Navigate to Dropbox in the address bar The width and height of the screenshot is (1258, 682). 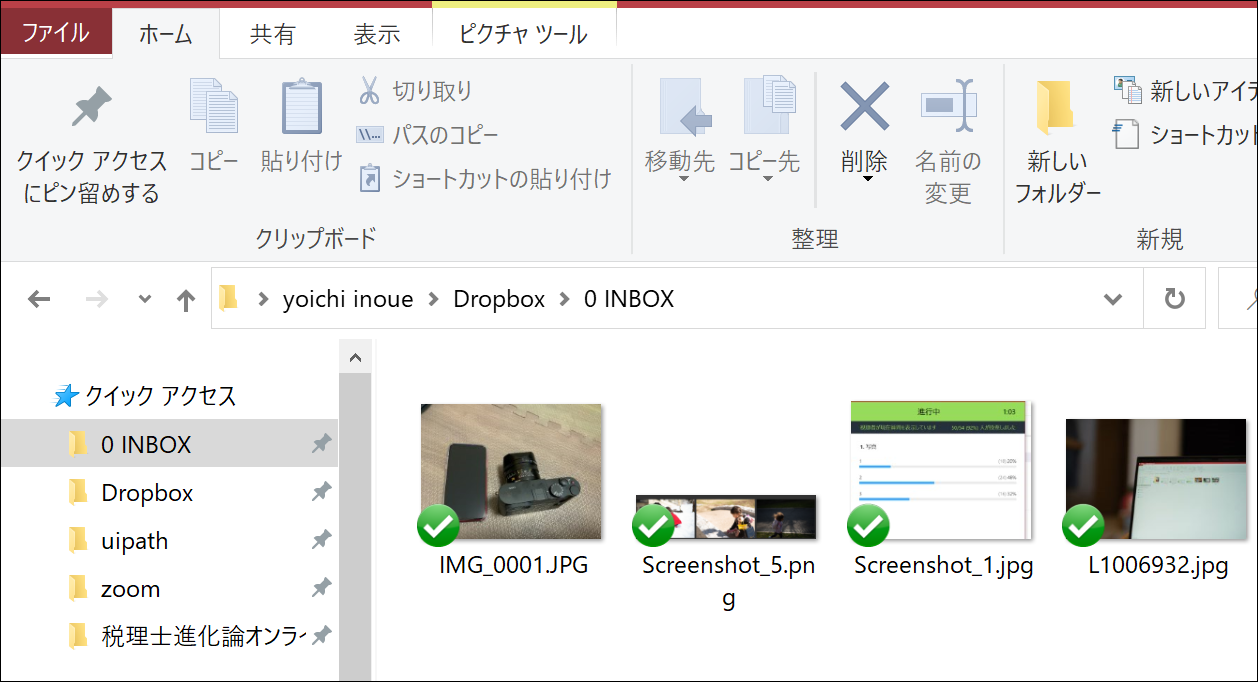point(499,299)
